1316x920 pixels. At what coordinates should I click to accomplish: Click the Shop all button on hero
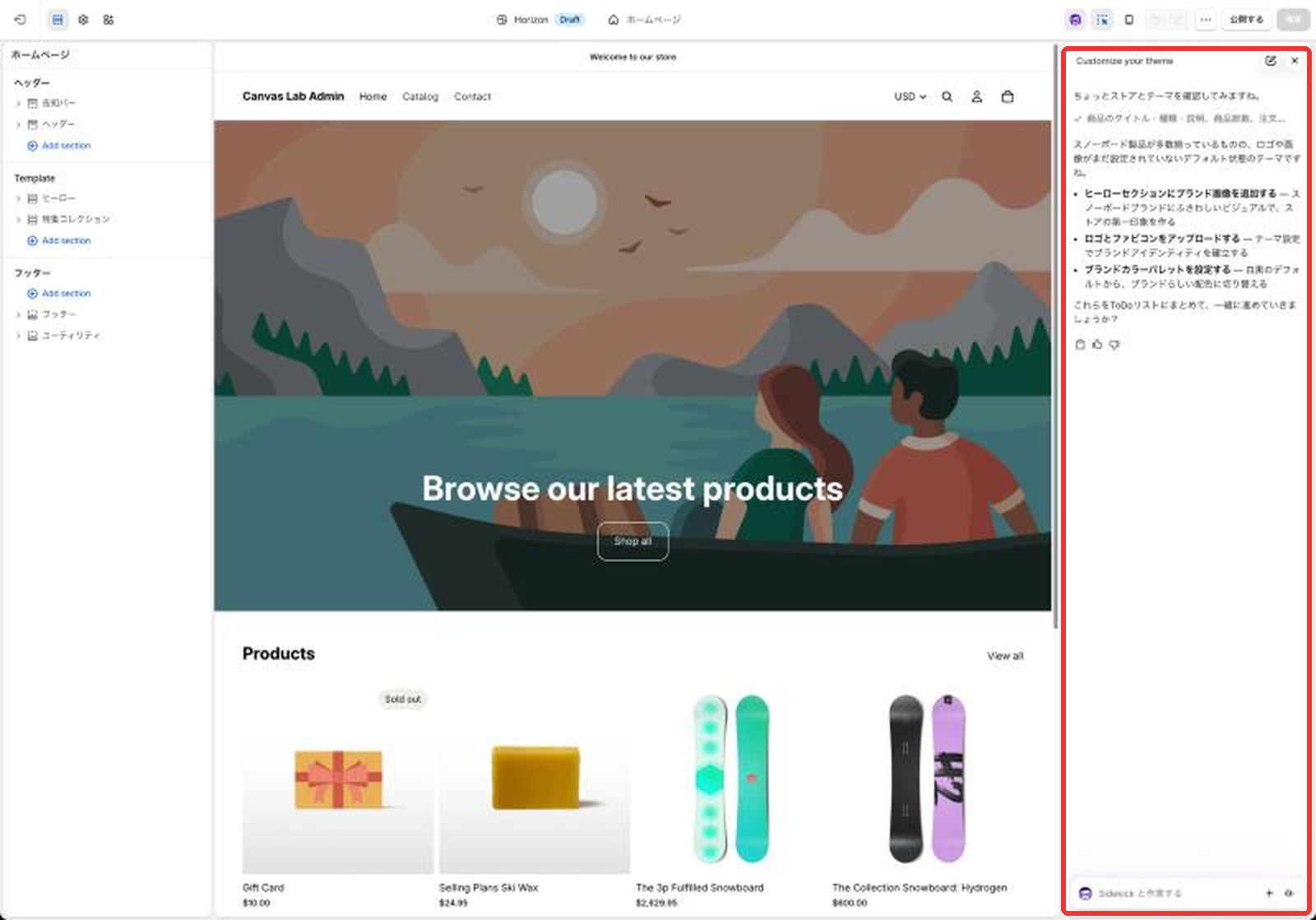633,541
